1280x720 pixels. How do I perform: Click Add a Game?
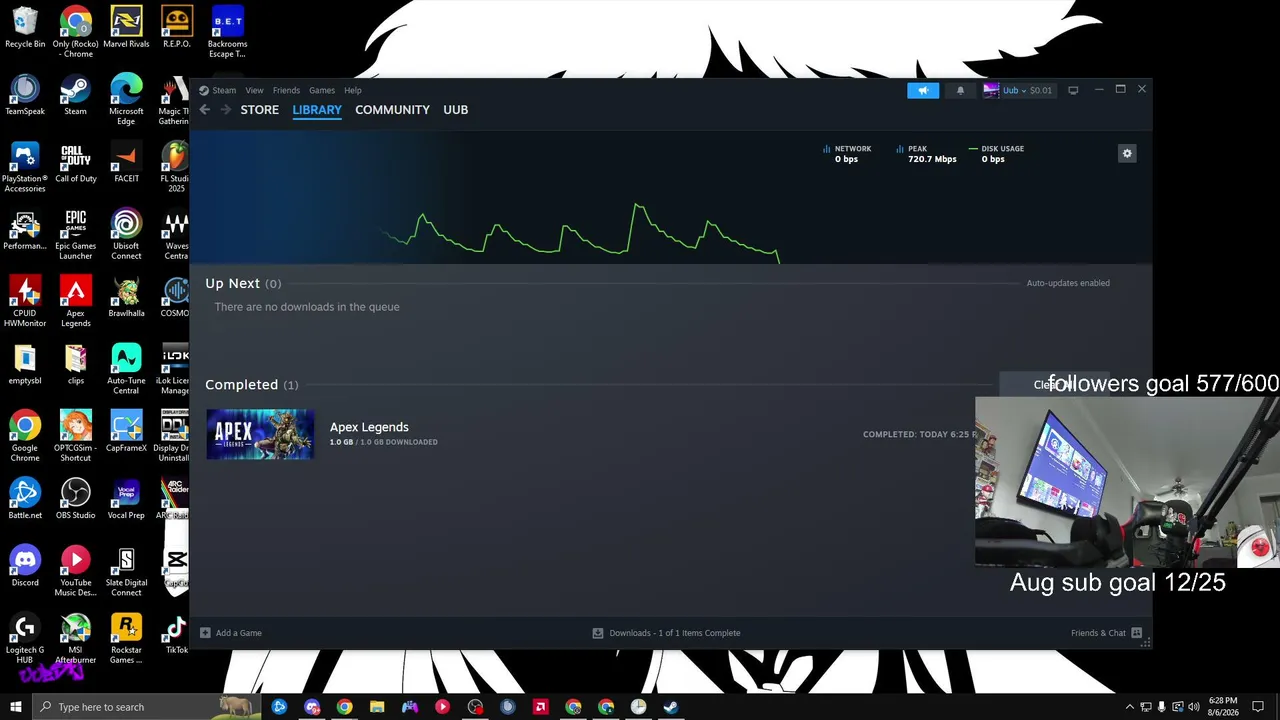tap(231, 633)
